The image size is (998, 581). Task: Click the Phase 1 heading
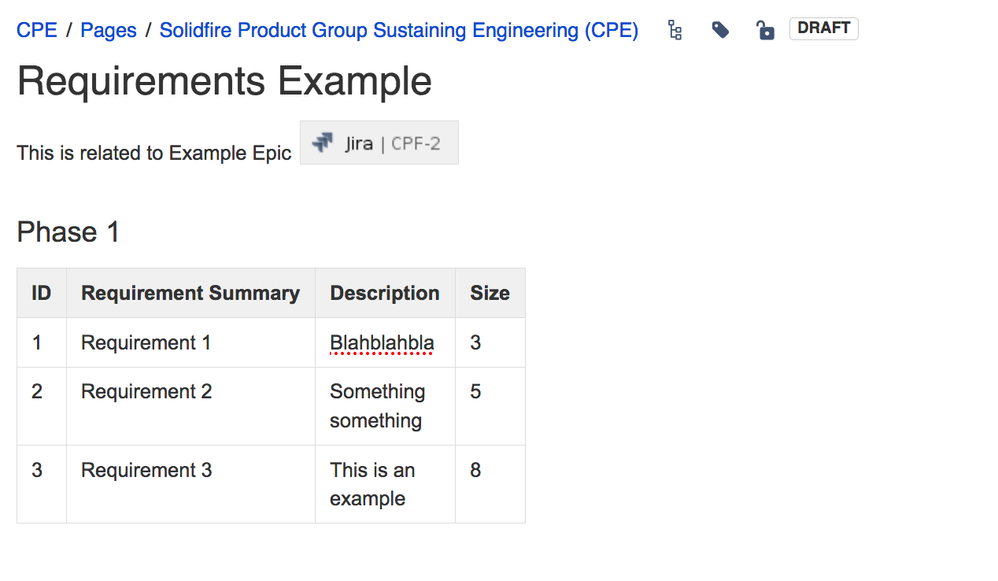click(x=68, y=232)
